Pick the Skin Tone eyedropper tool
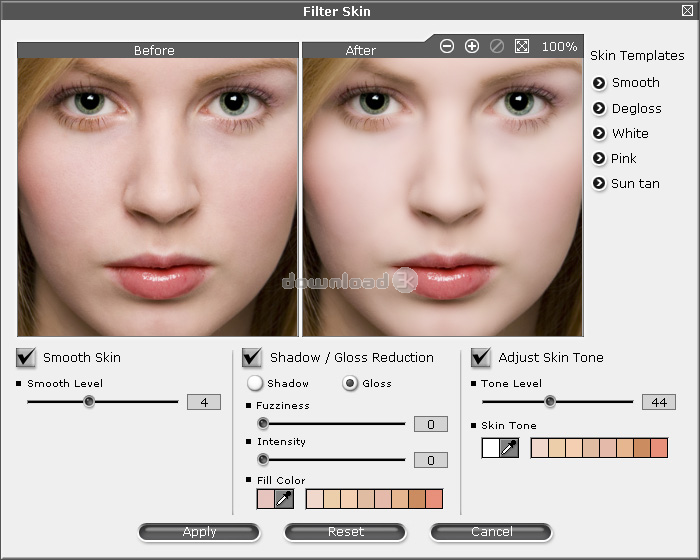 (509, 448)
